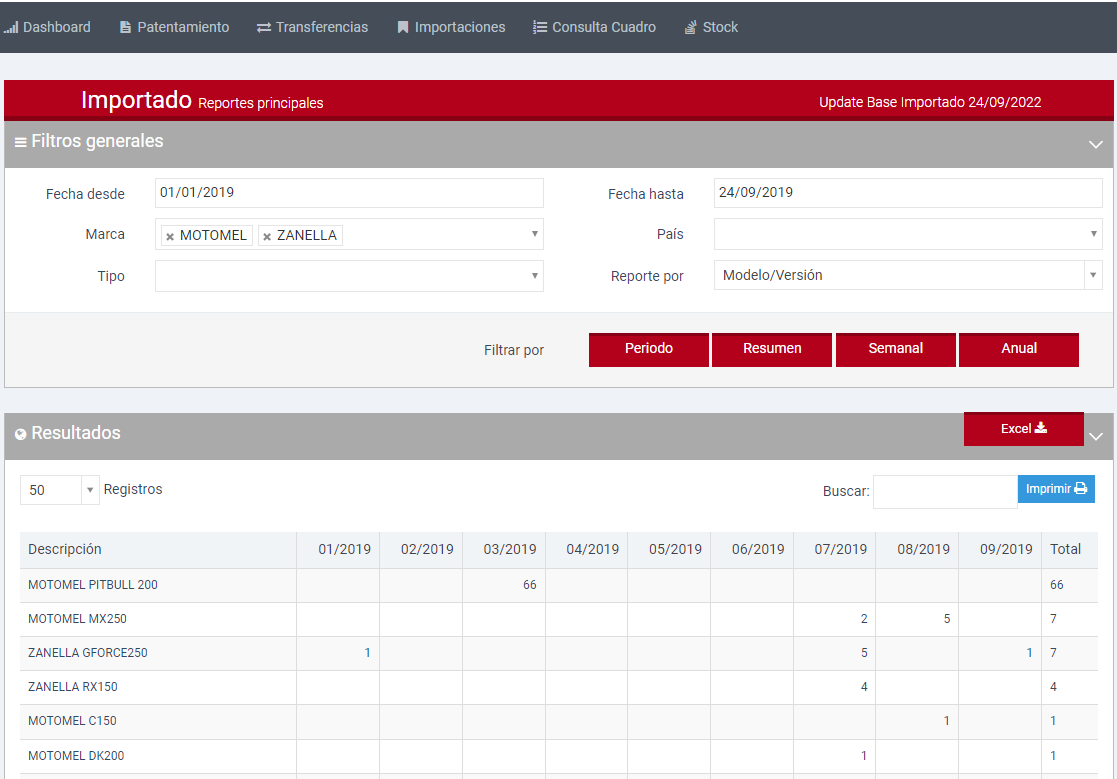The width and height of the screenshot is (1117, 779).
Task: Remove the MOTOMEL tag from Marca
Action: 170,236
